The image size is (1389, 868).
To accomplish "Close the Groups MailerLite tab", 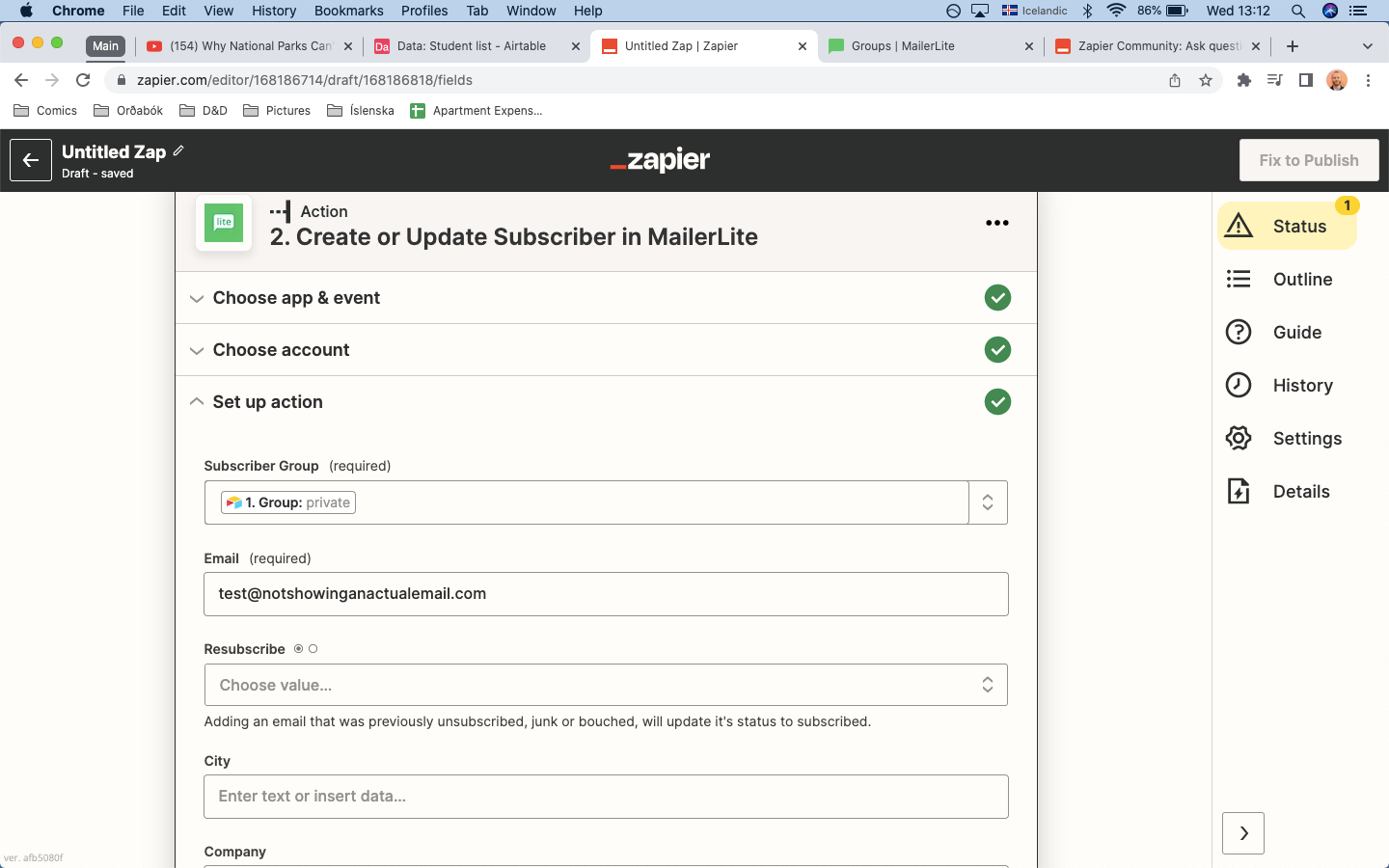I will [1028, 46].
